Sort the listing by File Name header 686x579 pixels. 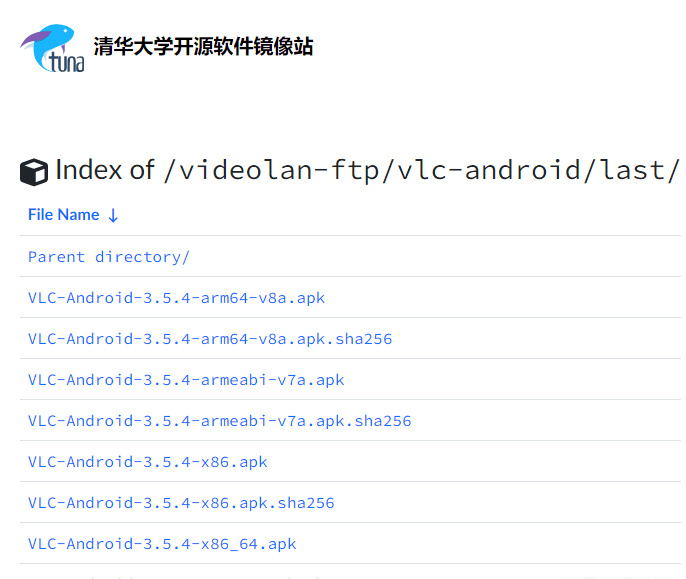coord(64,215)
